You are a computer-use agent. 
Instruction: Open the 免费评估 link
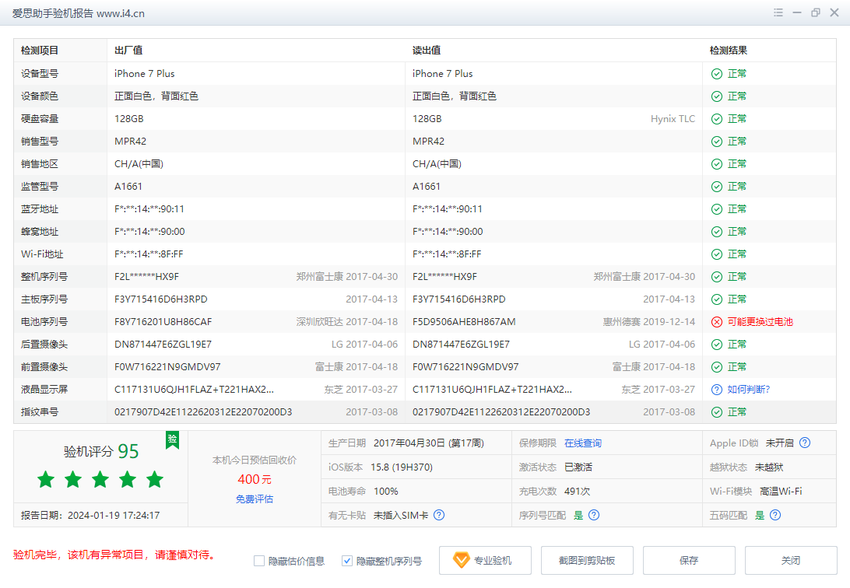pos(254,499)
